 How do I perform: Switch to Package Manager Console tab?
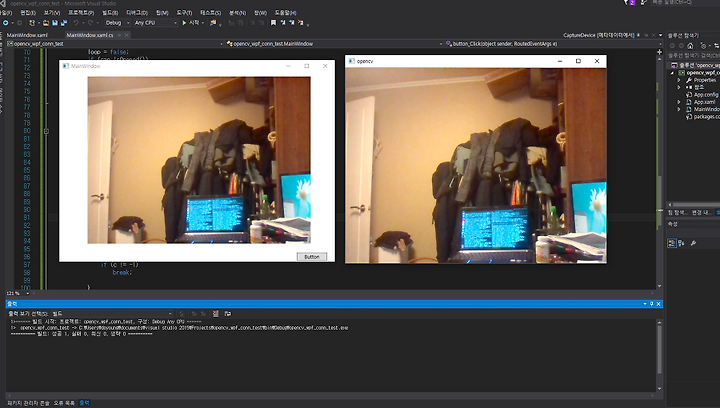click(28, 403)
